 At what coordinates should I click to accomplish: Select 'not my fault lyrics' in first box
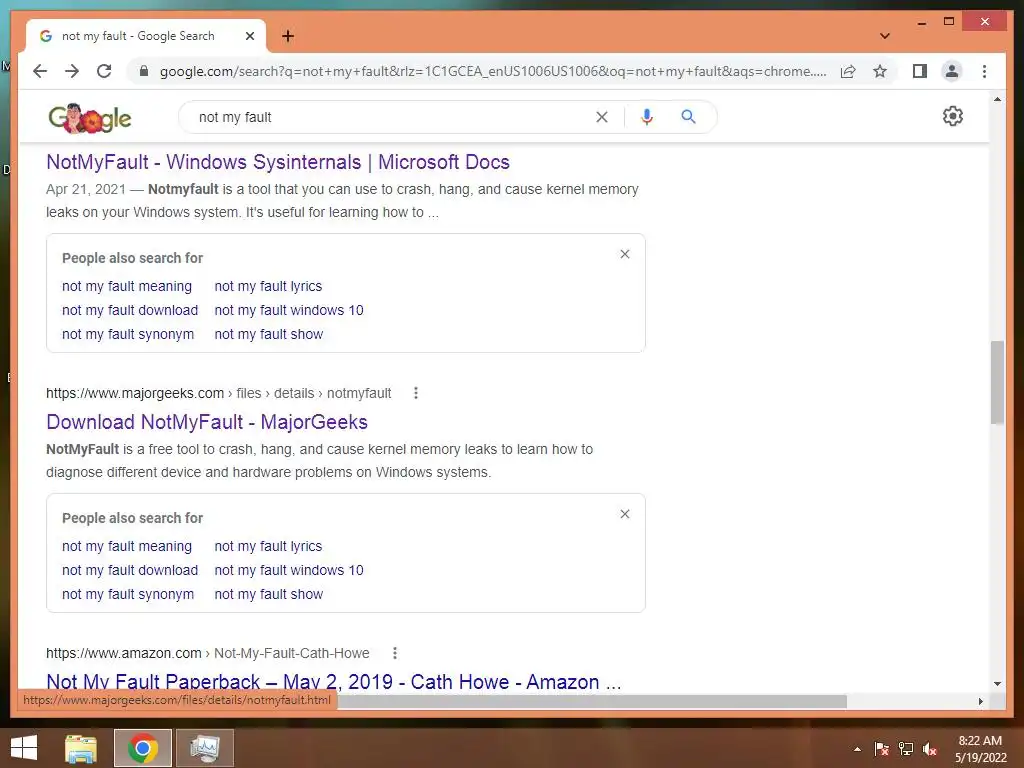[268, 286]
